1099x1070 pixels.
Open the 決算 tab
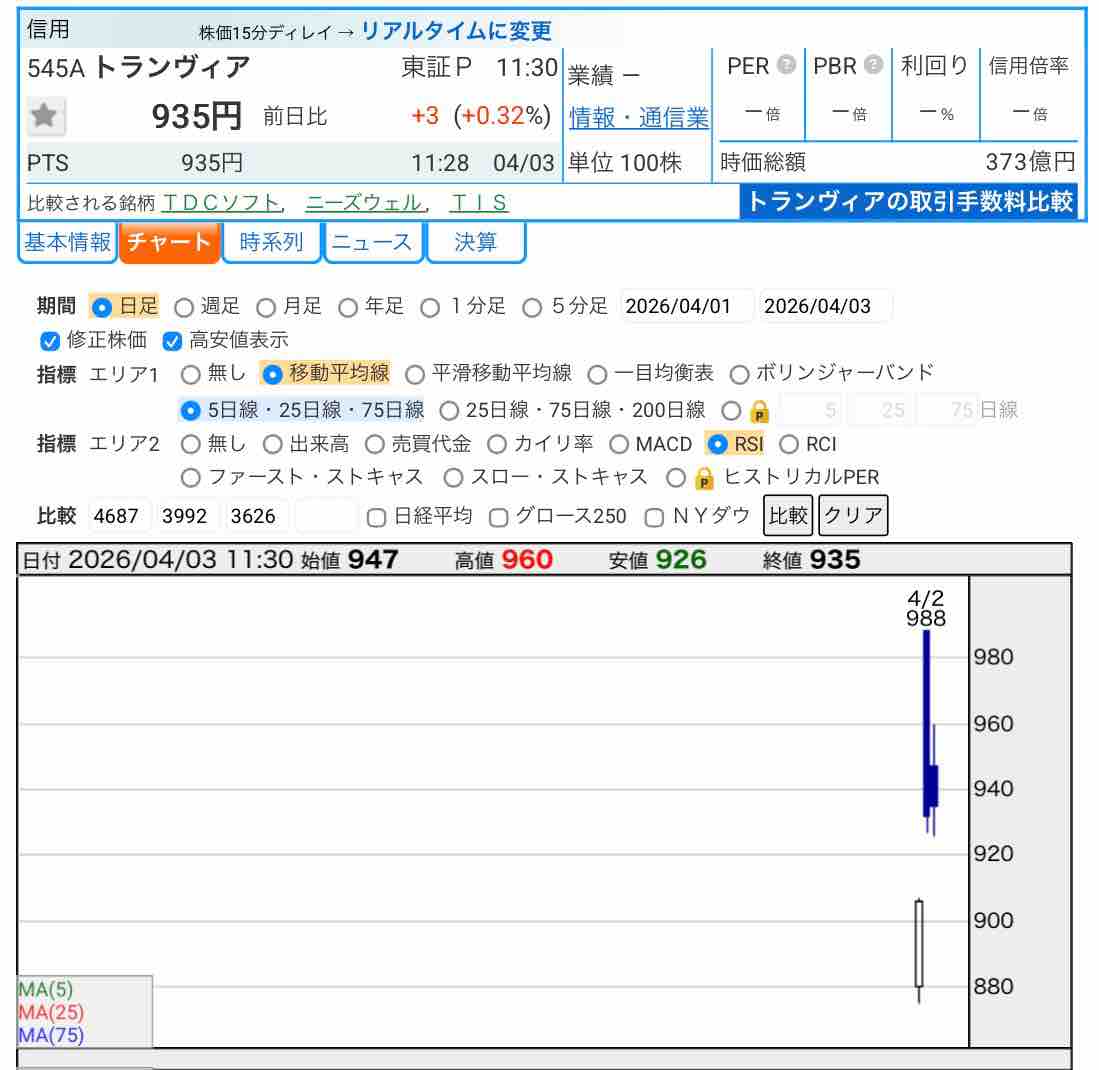coord(475,242)
